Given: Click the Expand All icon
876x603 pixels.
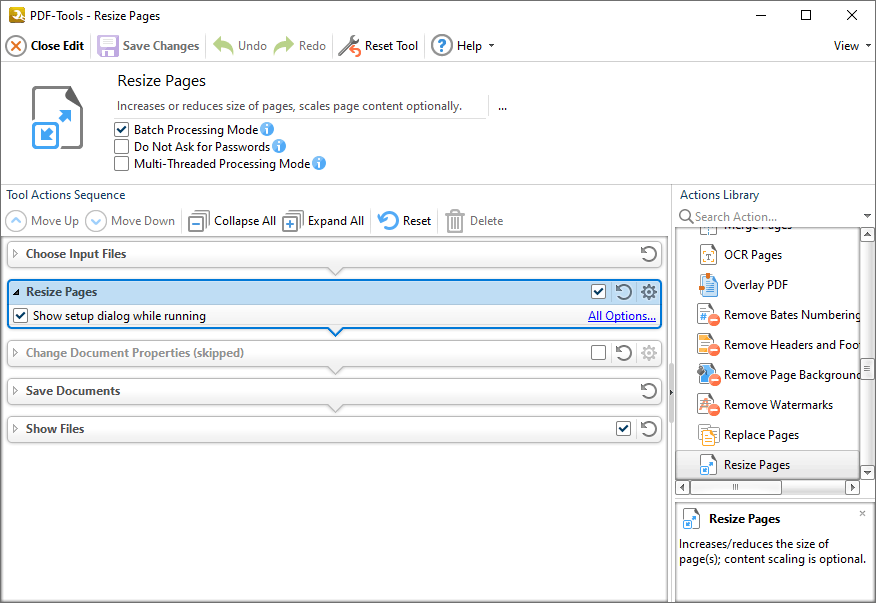Looking at the screenshot, I should [x=291, y=221].
